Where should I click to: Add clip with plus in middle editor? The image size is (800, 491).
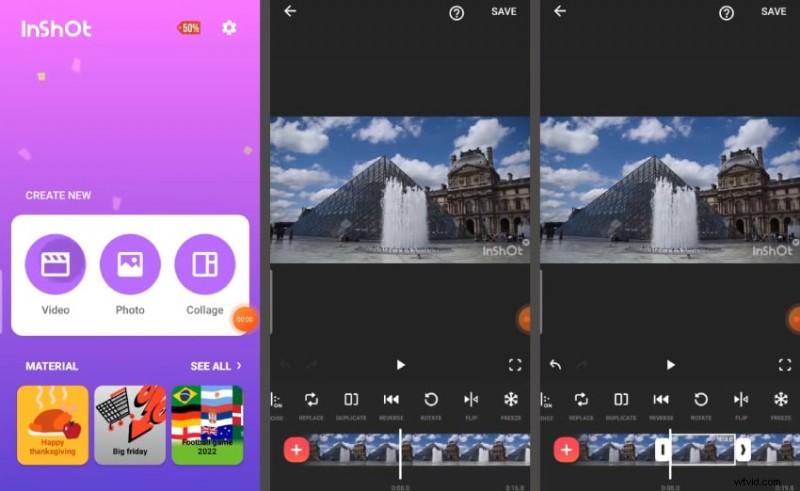296,450
